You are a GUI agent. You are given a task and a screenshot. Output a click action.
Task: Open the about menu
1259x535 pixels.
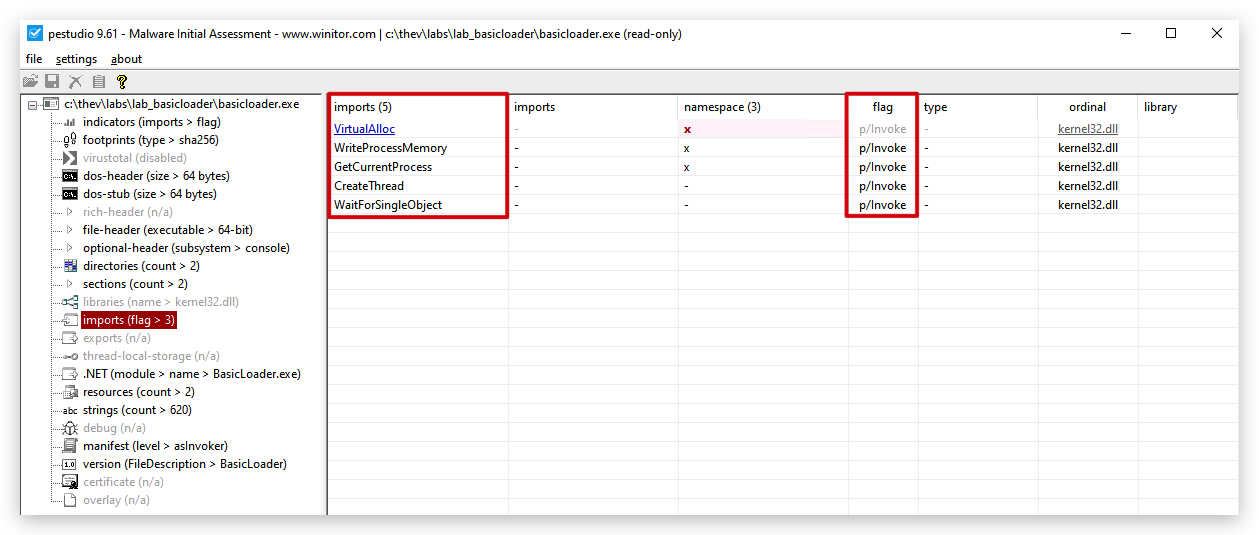click(126, 59)
